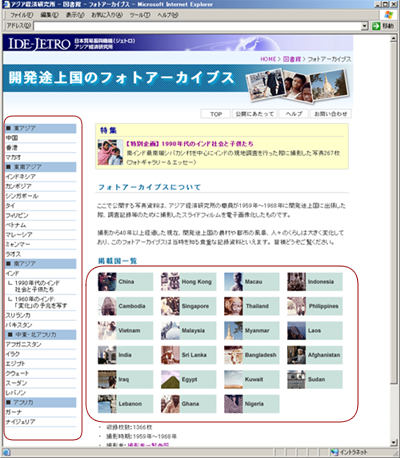Open the お気に入り menu
This screenshot has width=400, height=458.
[x=107, y=15]
